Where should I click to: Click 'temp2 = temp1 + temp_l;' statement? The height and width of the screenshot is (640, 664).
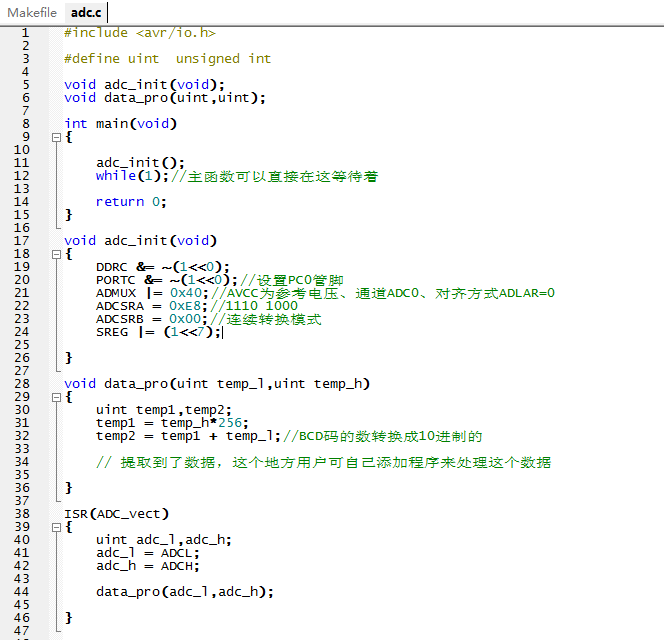[188, 436]
